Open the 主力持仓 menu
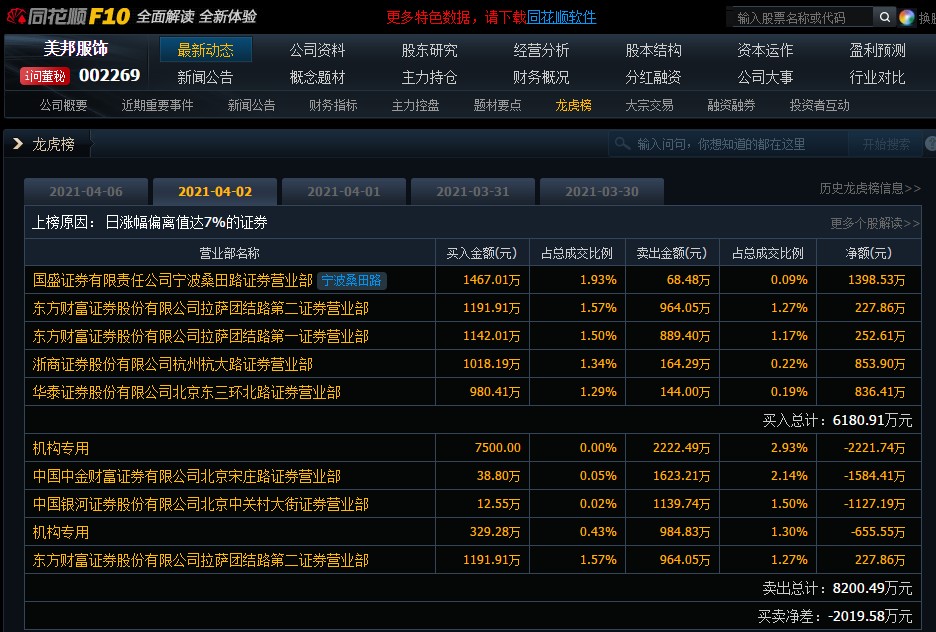 point(429,77)
